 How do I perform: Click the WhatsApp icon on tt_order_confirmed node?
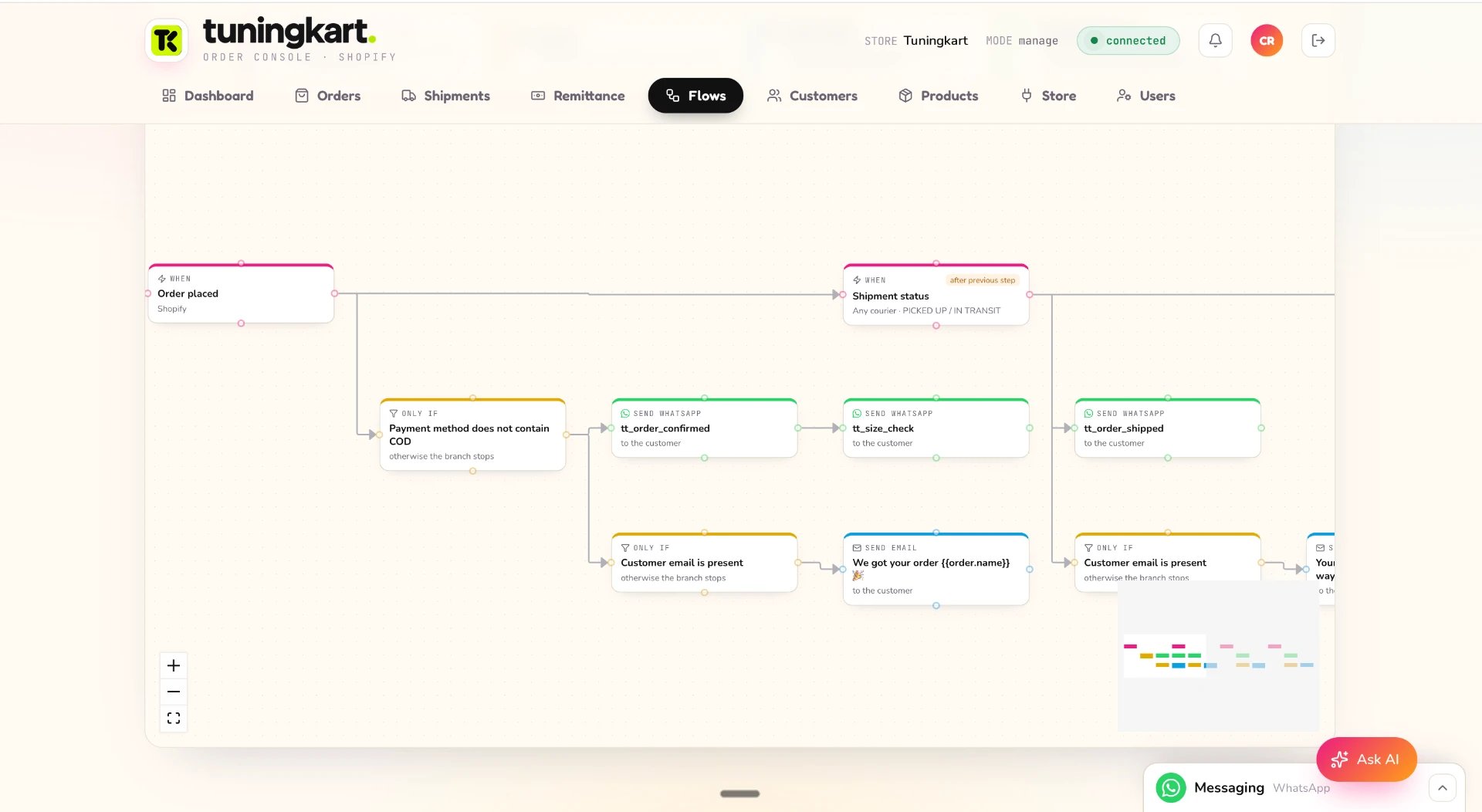point(625,414)
